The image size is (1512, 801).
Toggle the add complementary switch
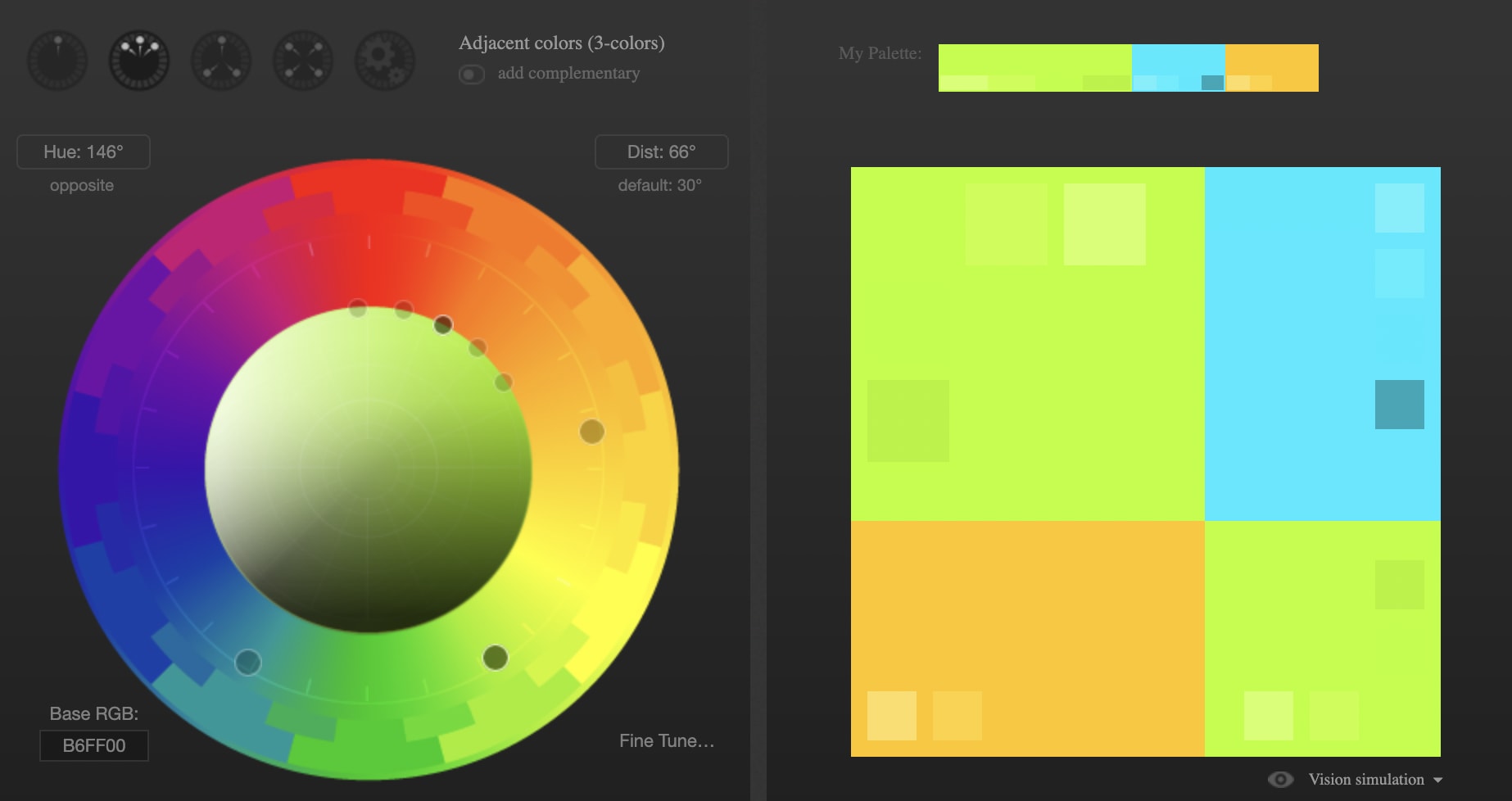click(472, 75)
